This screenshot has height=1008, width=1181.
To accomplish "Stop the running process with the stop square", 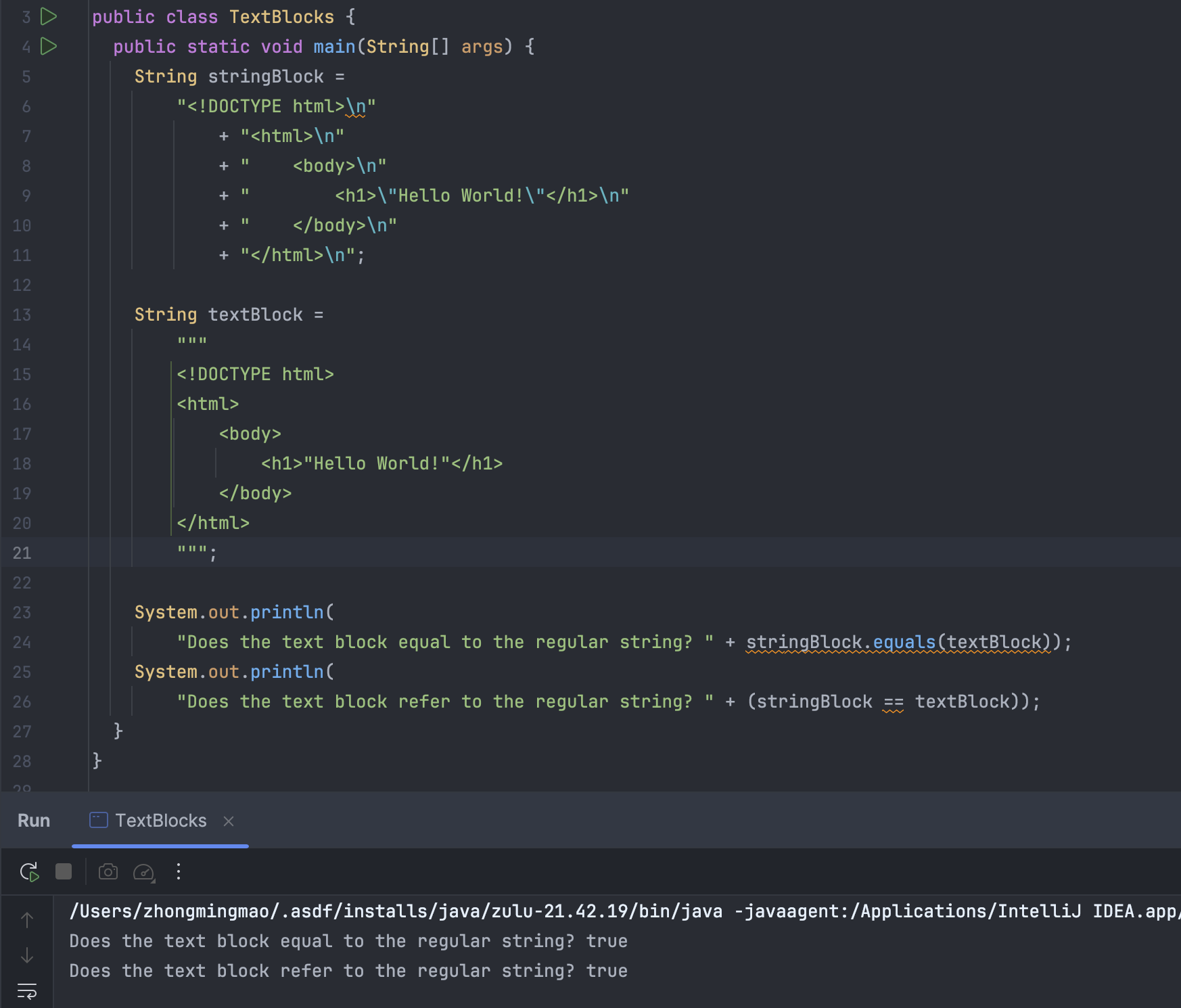I will click(x=64, y=871).
